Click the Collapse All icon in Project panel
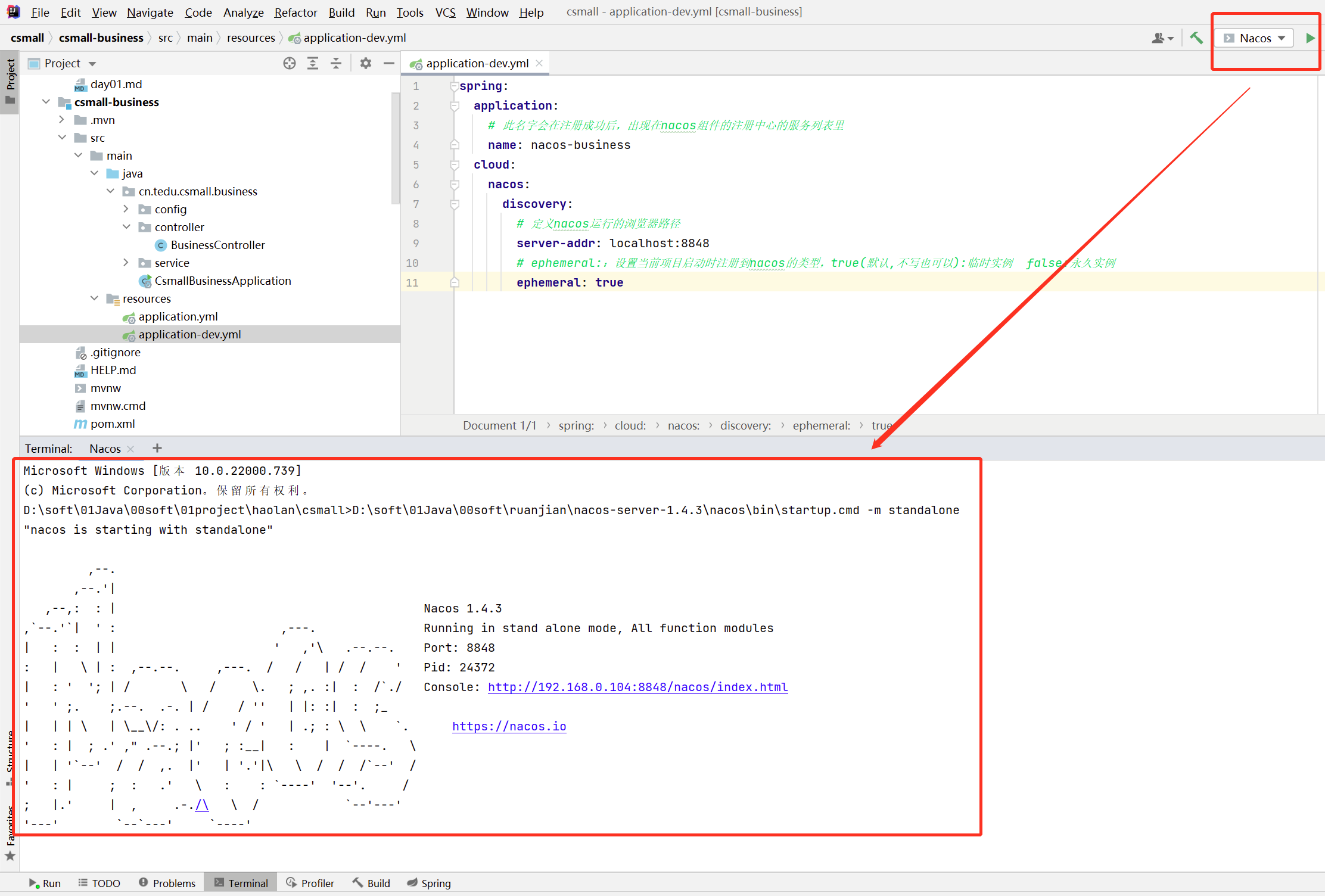 [x=336, y=63]
